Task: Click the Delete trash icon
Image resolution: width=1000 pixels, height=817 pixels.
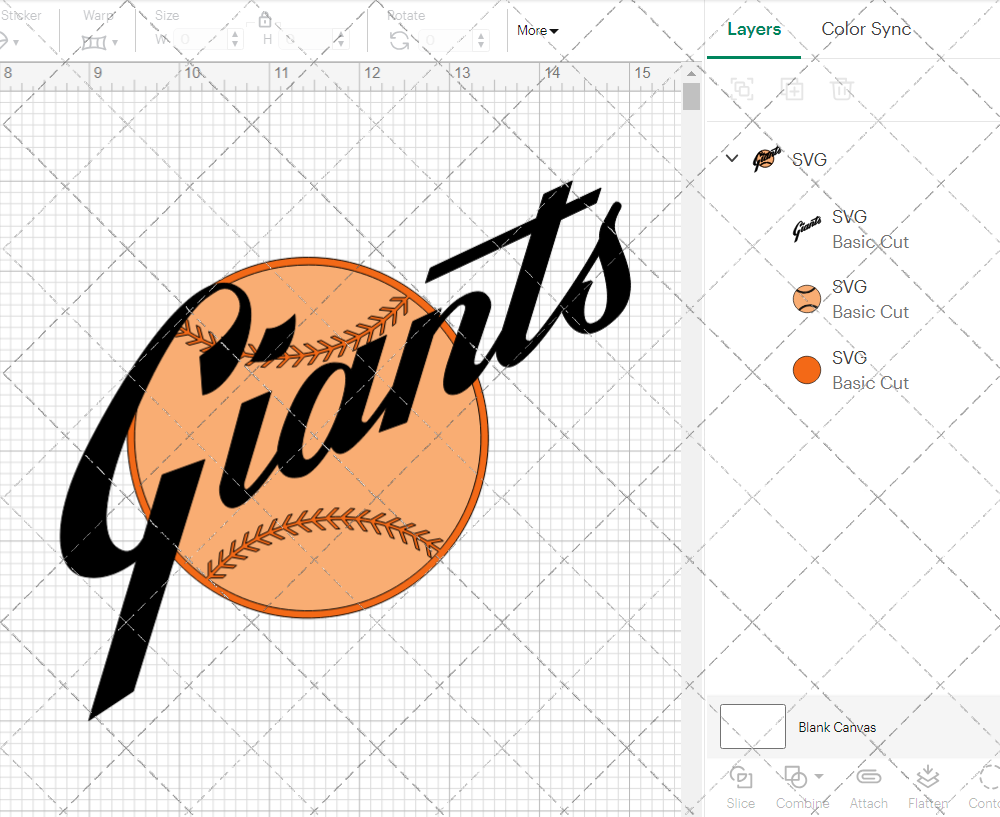Action: pos(842,89)
